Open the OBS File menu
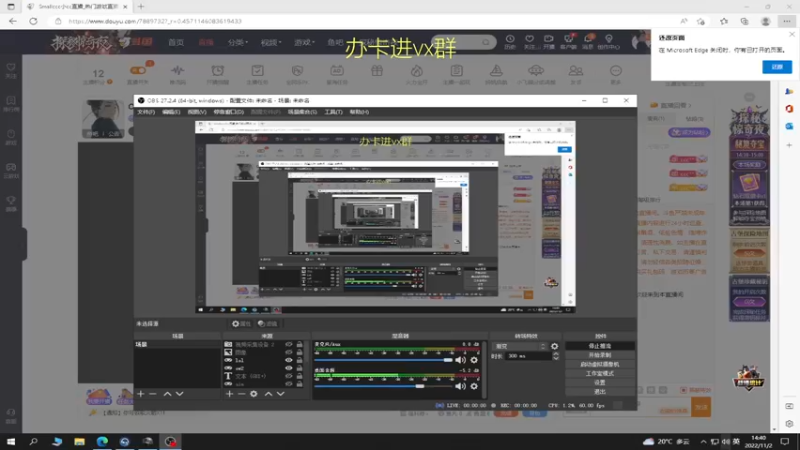 pos(146,112)
